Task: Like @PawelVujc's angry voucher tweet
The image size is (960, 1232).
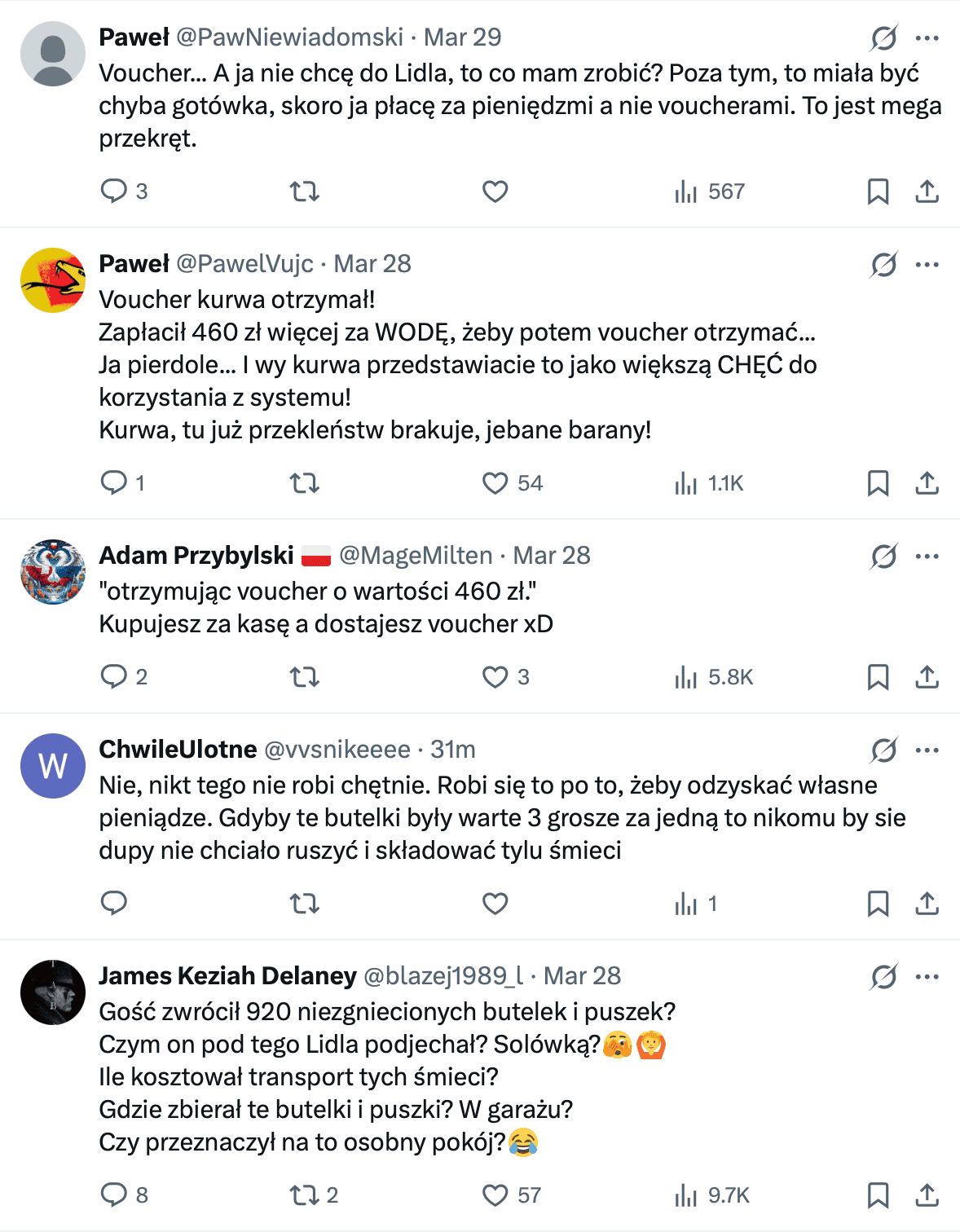Action: click(x=495, y=482)
